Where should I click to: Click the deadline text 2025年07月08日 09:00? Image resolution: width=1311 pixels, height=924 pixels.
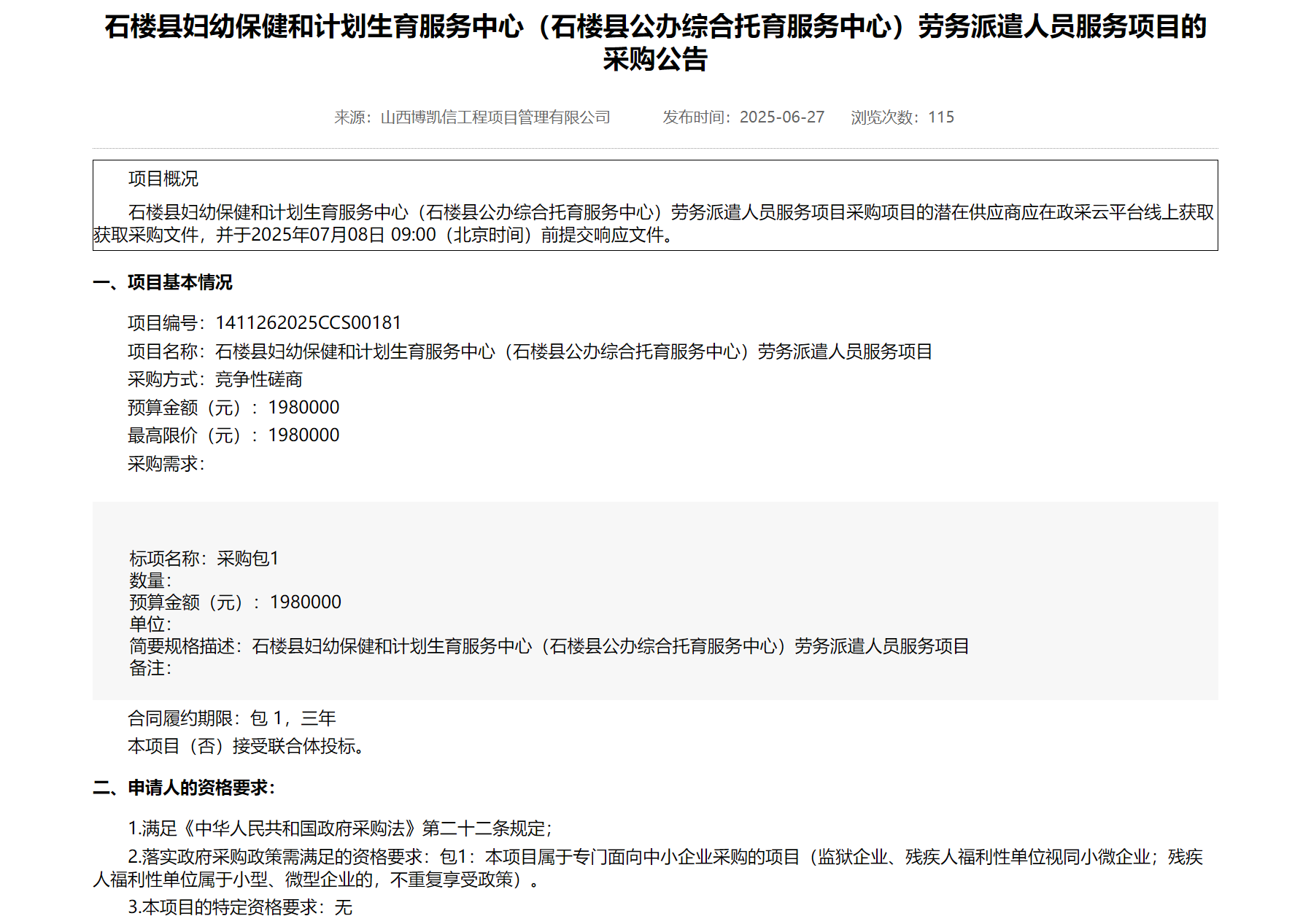click(x=344, y=235)
